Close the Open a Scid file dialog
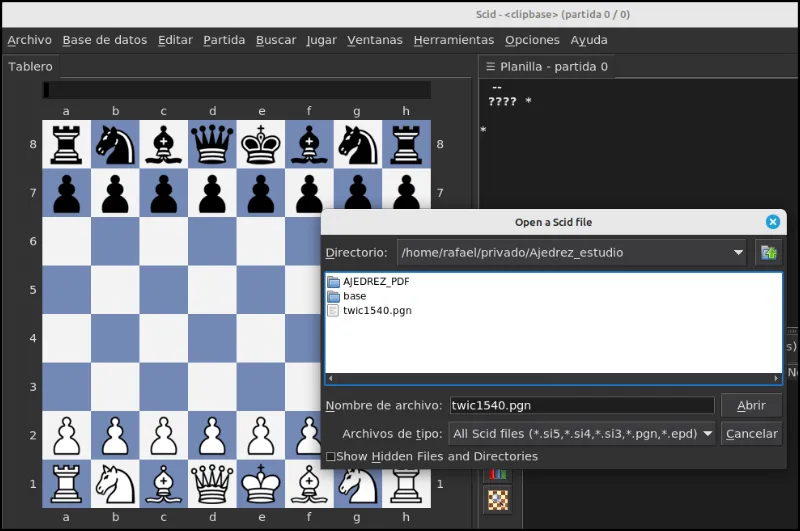 tap(772, 222)
